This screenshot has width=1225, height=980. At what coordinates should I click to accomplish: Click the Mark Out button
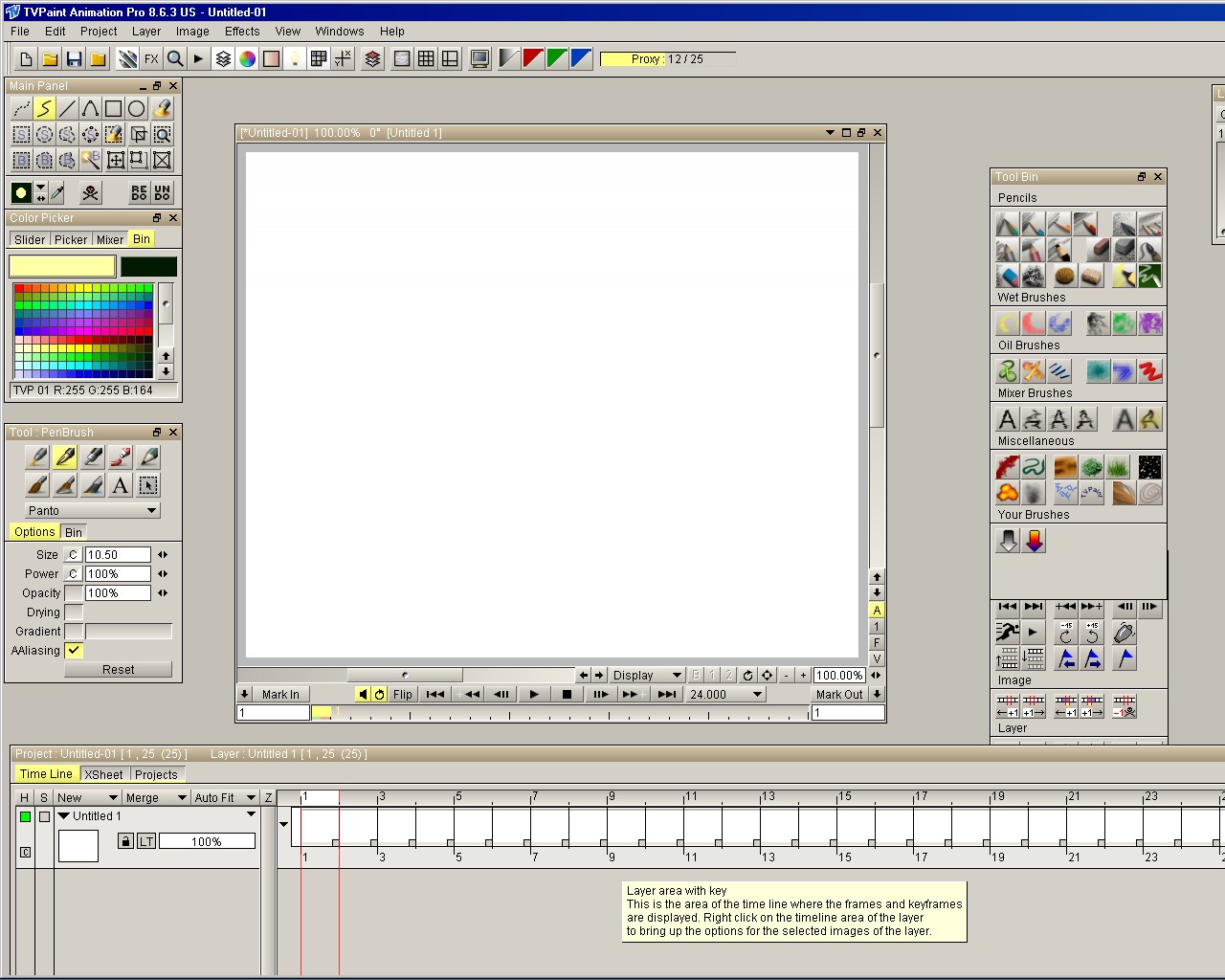839,695
